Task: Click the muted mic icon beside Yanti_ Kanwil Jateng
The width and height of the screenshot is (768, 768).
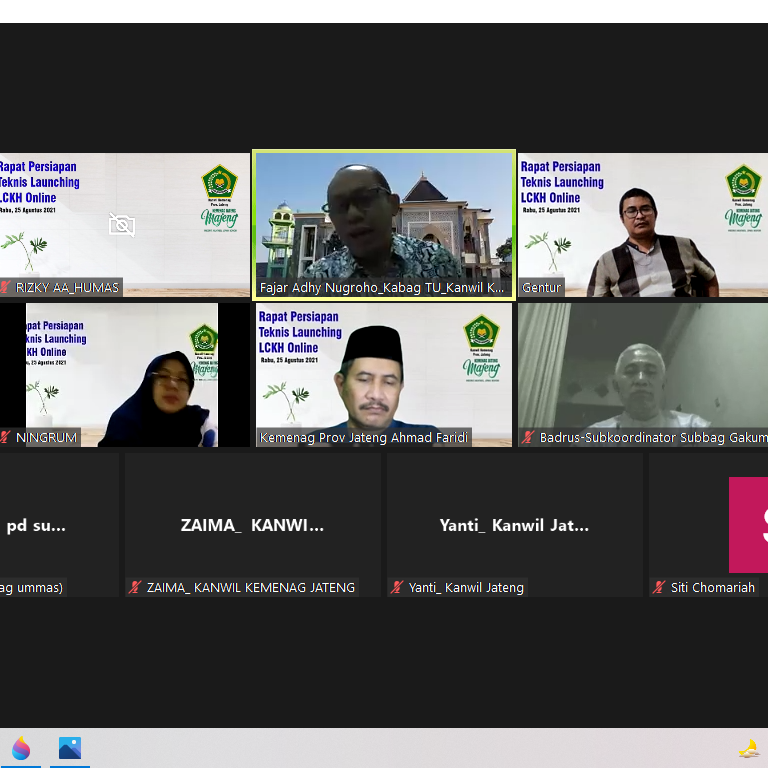Action: tap(397, 587)
